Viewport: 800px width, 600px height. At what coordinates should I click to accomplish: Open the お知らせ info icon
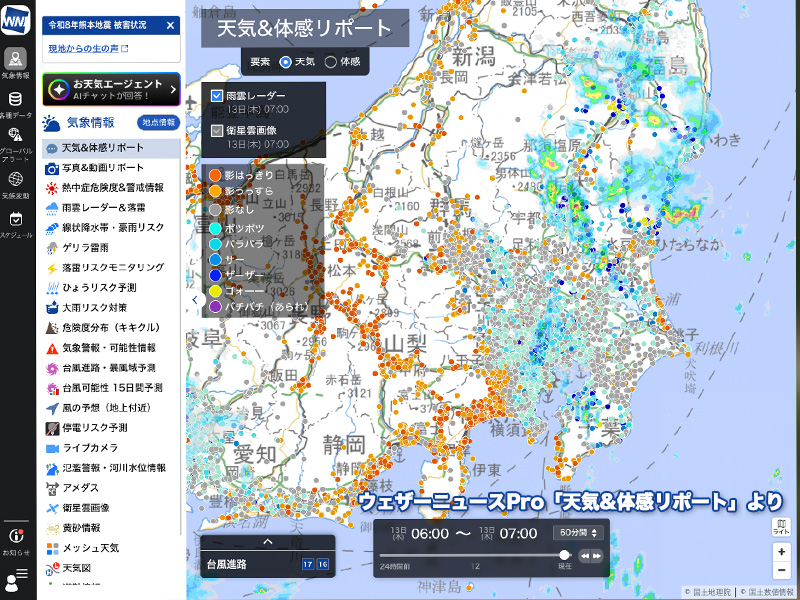[x=16, y=536]
